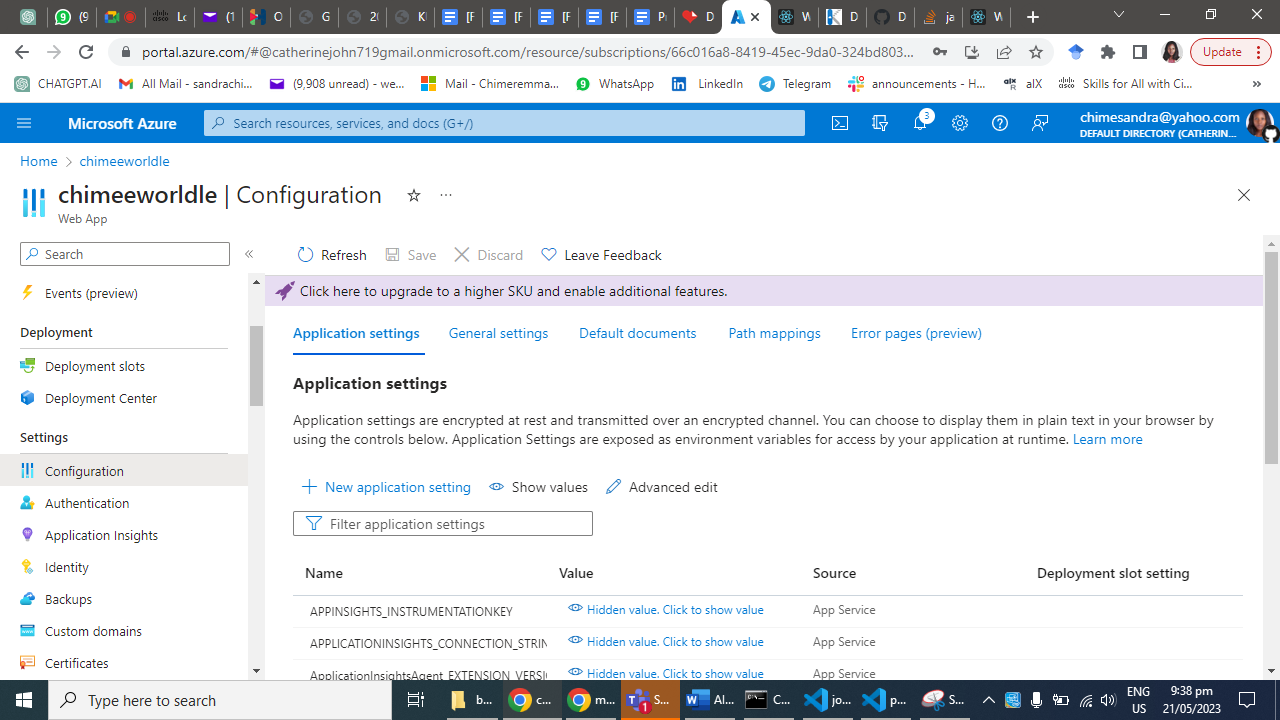Open the Azure Help question mark icon

[1000, 123]
